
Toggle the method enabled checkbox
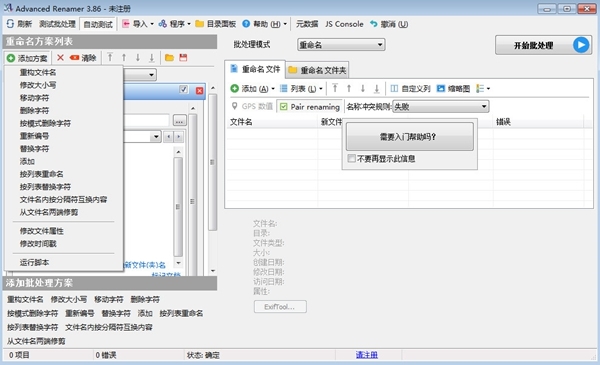click(184, 90)
